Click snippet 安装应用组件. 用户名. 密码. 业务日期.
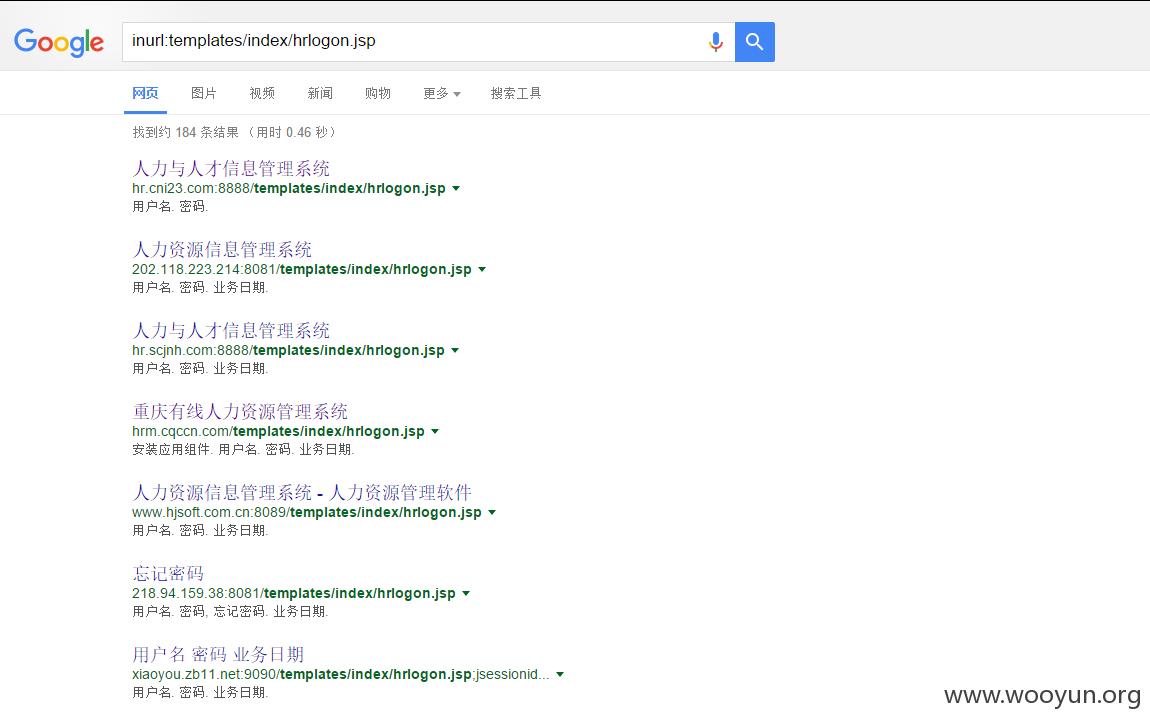1150x724 pixels. 243,450
